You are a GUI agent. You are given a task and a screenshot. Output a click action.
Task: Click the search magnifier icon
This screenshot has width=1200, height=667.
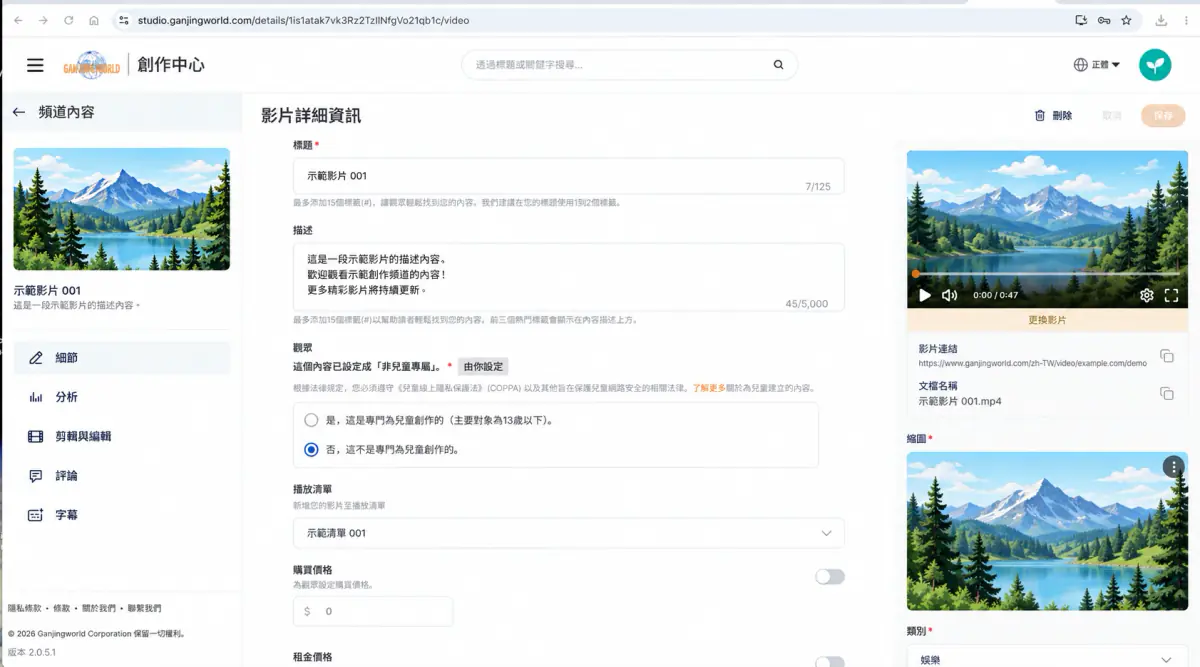(778, 65)
